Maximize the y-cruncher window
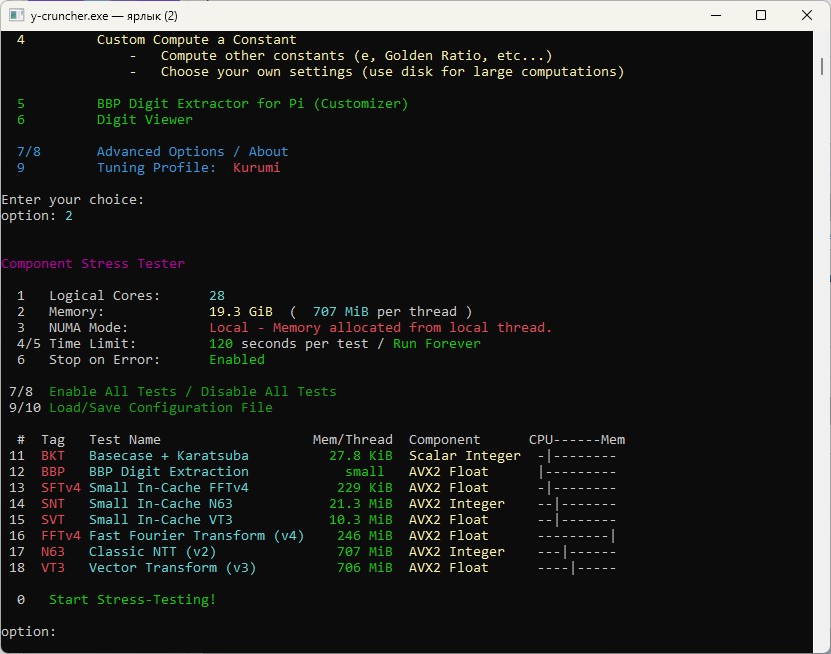Viewport: 831px width, 654px height. (761, 15)
